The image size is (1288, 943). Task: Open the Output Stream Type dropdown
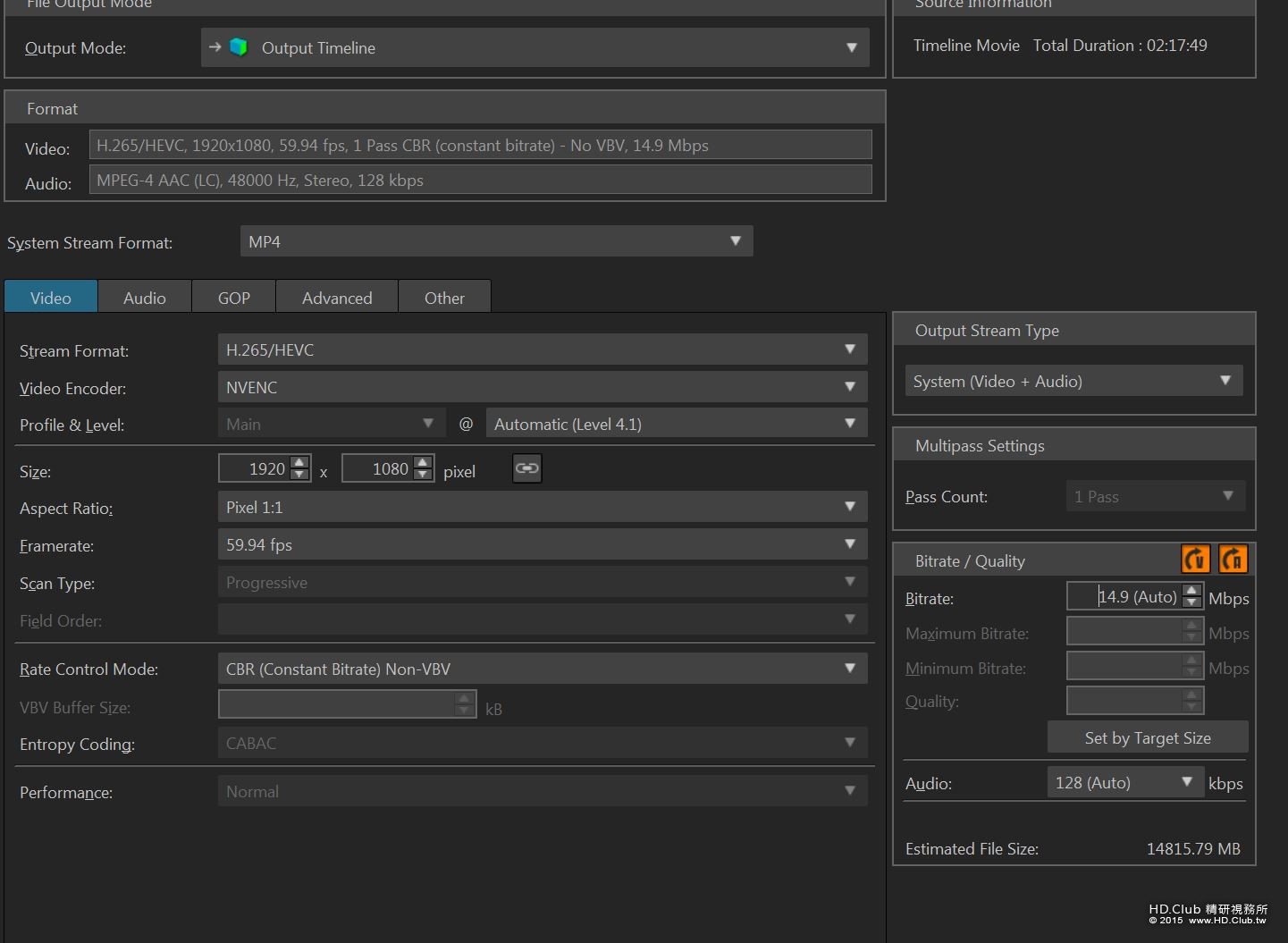(1073, 381)
